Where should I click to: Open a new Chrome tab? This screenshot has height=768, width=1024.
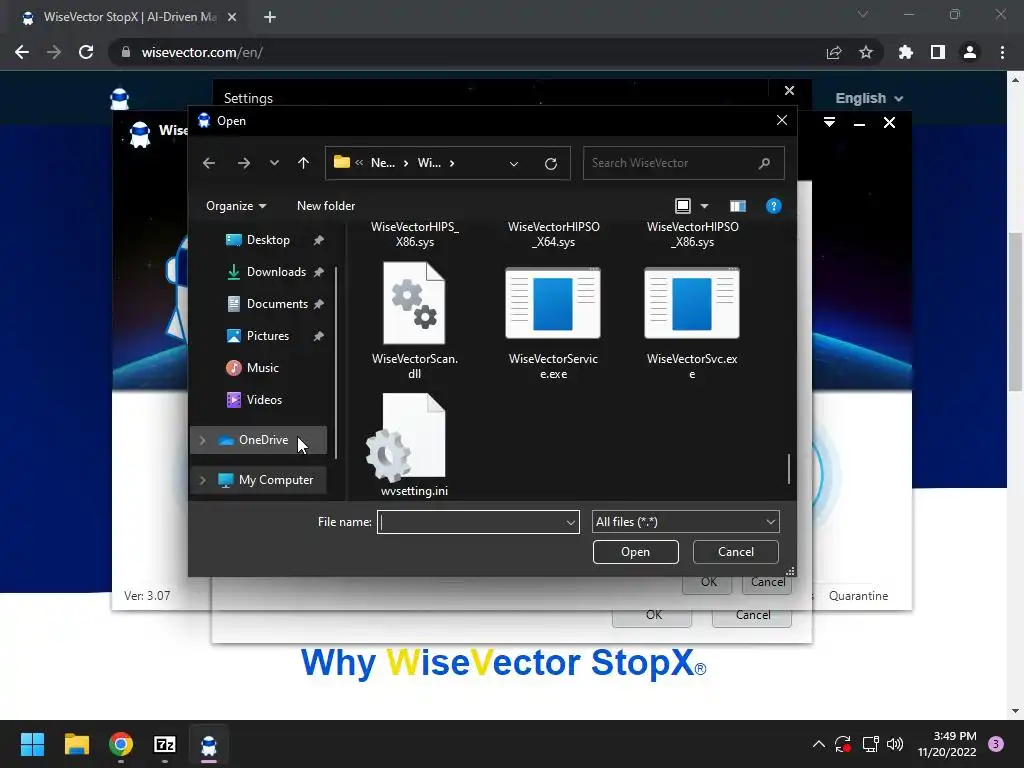(270, 17)
